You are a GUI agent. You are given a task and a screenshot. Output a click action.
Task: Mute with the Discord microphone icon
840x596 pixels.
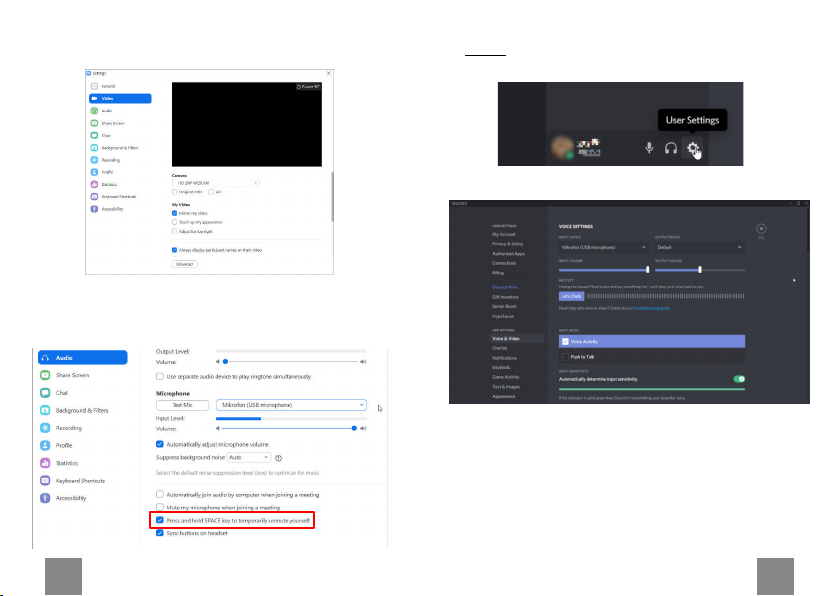(x=649, y=148)
